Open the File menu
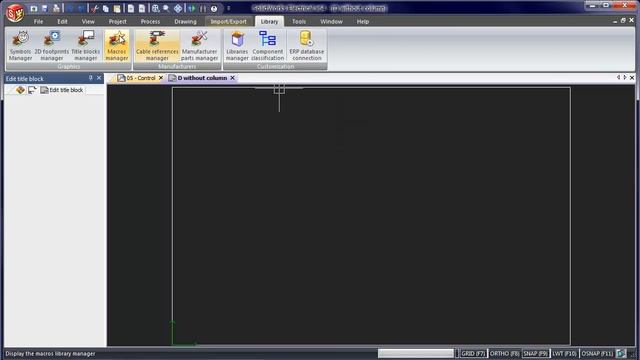Image resolution: width=640 pixels, height=360 pixels. pos(38,21)
